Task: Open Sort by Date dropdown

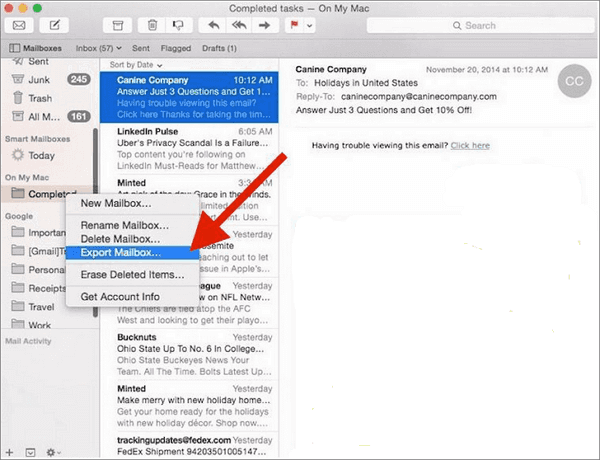Action: point(136,65)
